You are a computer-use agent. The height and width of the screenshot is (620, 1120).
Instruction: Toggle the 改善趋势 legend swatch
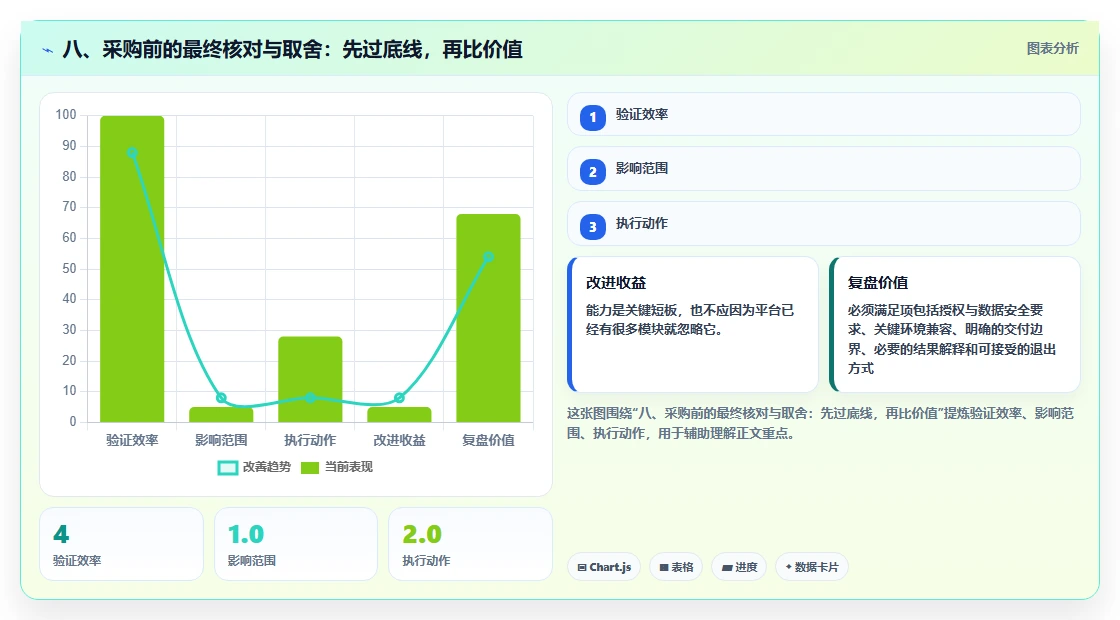[227, 468]
